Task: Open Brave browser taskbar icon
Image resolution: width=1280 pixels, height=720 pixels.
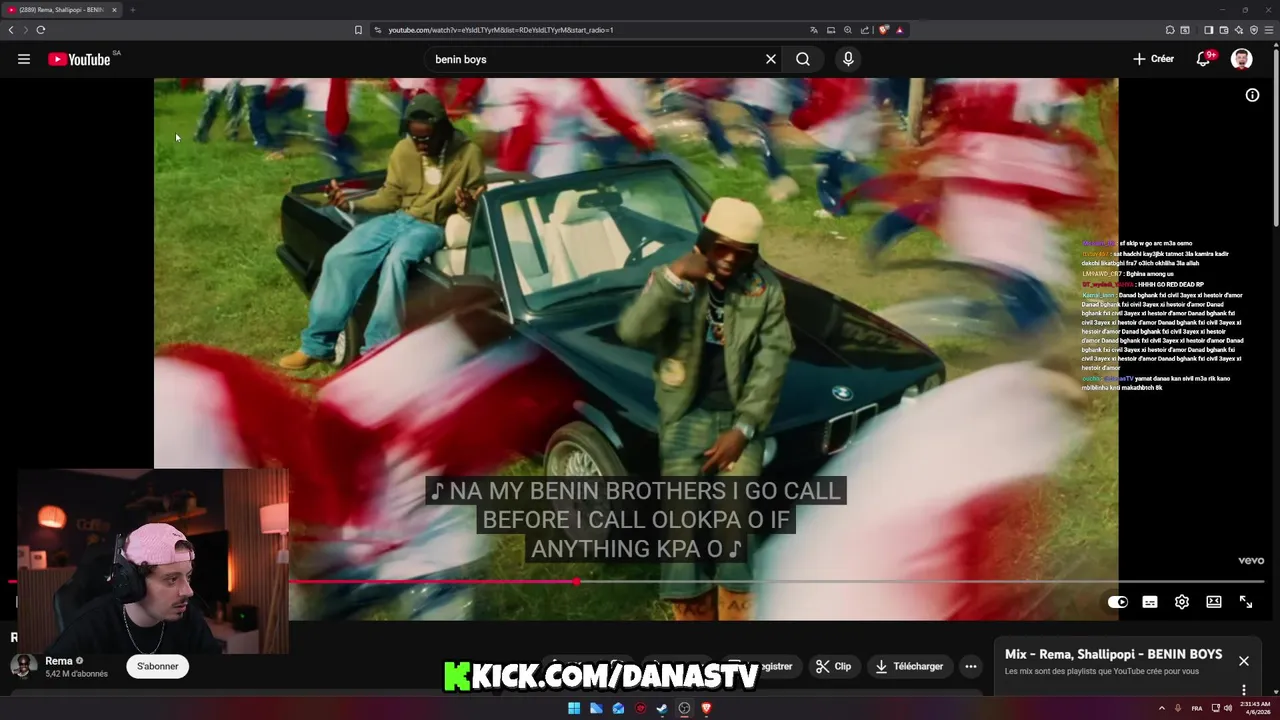Action: 706,708
